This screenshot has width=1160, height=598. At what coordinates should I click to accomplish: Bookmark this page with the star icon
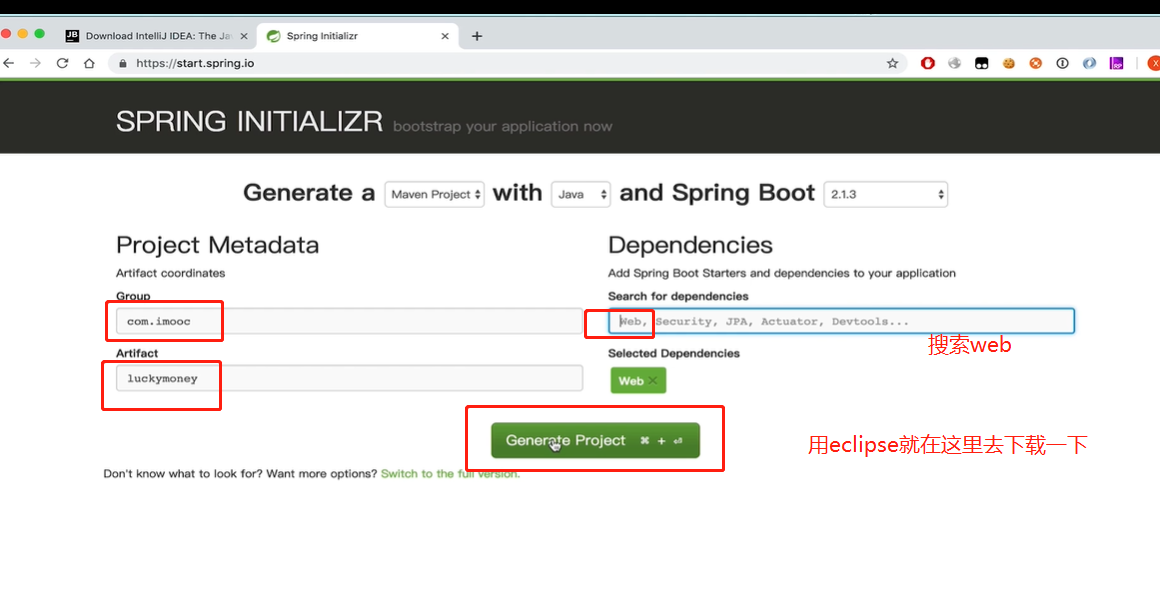pyautogui.click(x=892, y=64)
